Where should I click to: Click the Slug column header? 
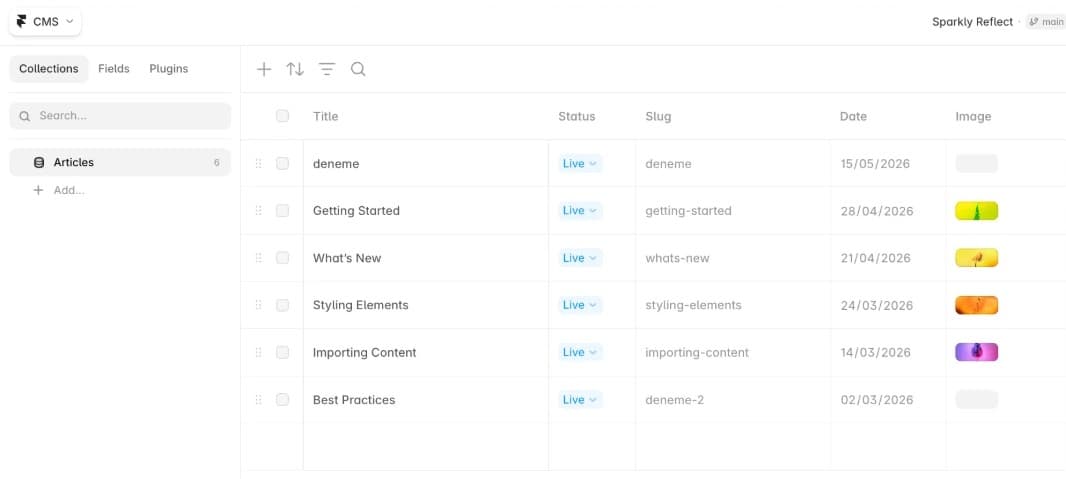point(658,116)
